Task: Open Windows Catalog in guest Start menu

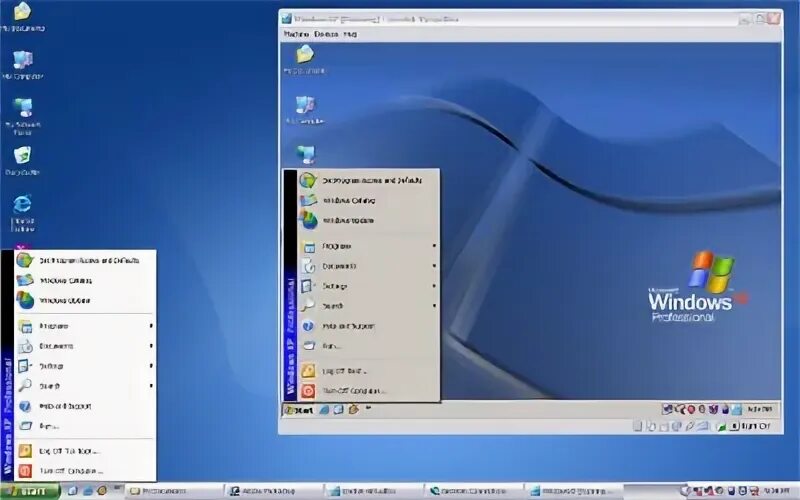Action: (x=368, y=201)
